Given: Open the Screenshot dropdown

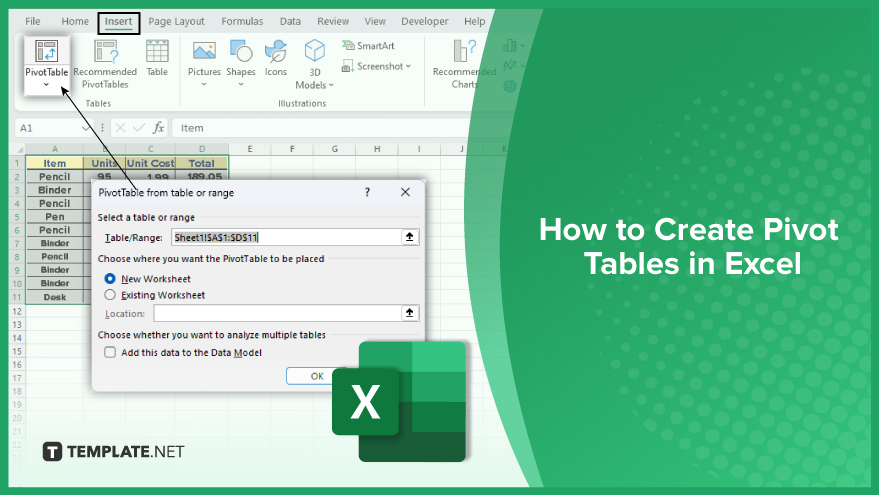Looking at the screenshot, I should (x=376, y=66).
